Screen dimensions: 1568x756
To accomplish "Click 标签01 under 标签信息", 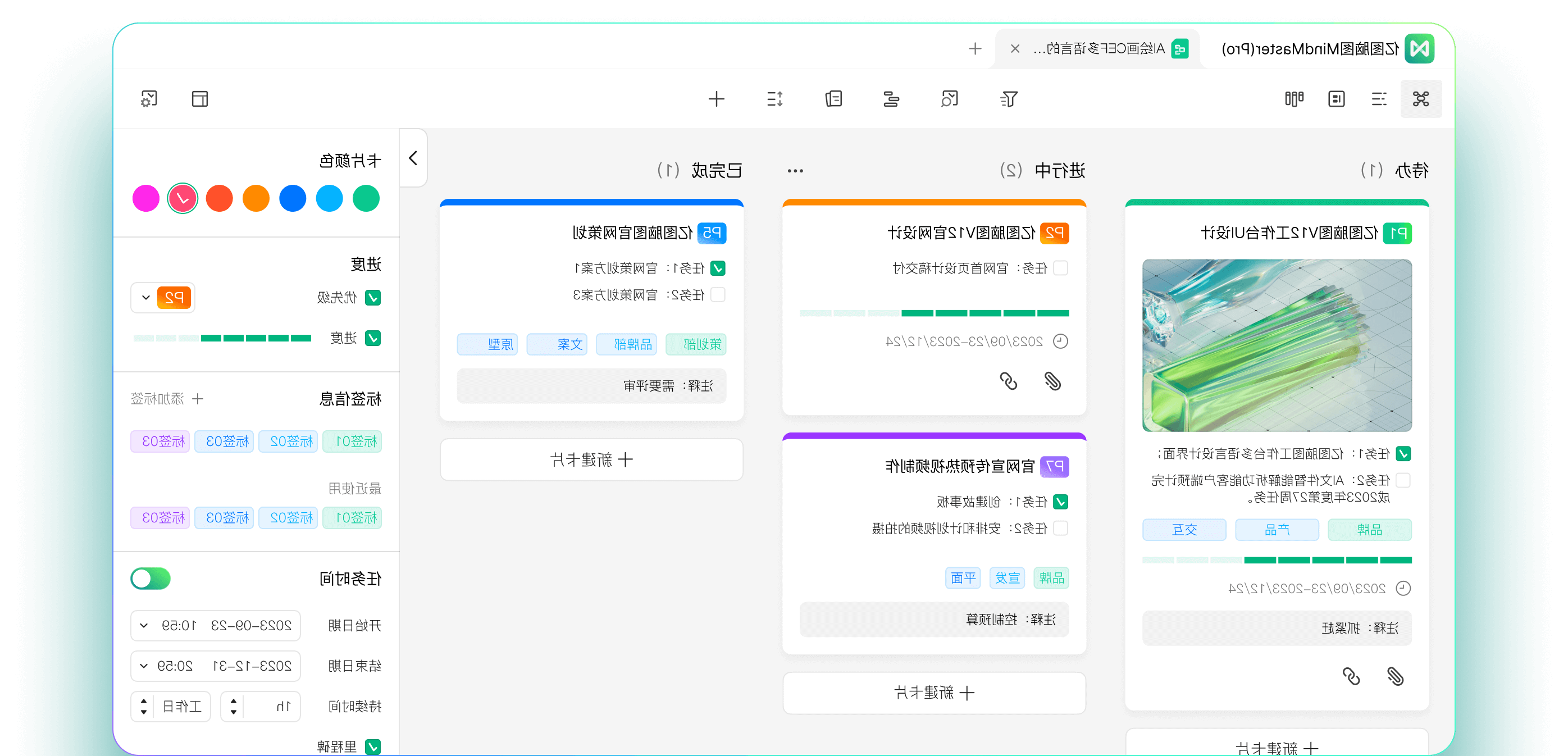I will click(x=353, y=441).
